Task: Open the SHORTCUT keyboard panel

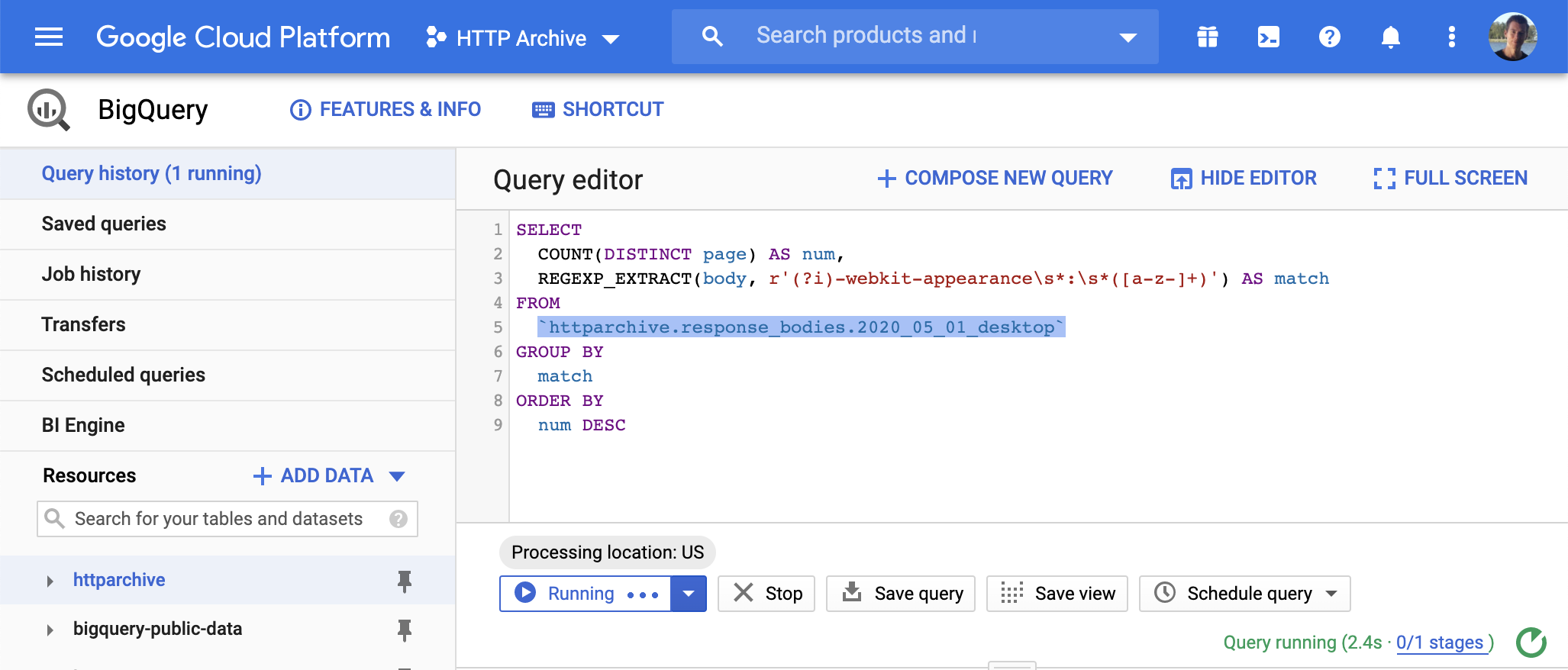Action: click(598, 110)
